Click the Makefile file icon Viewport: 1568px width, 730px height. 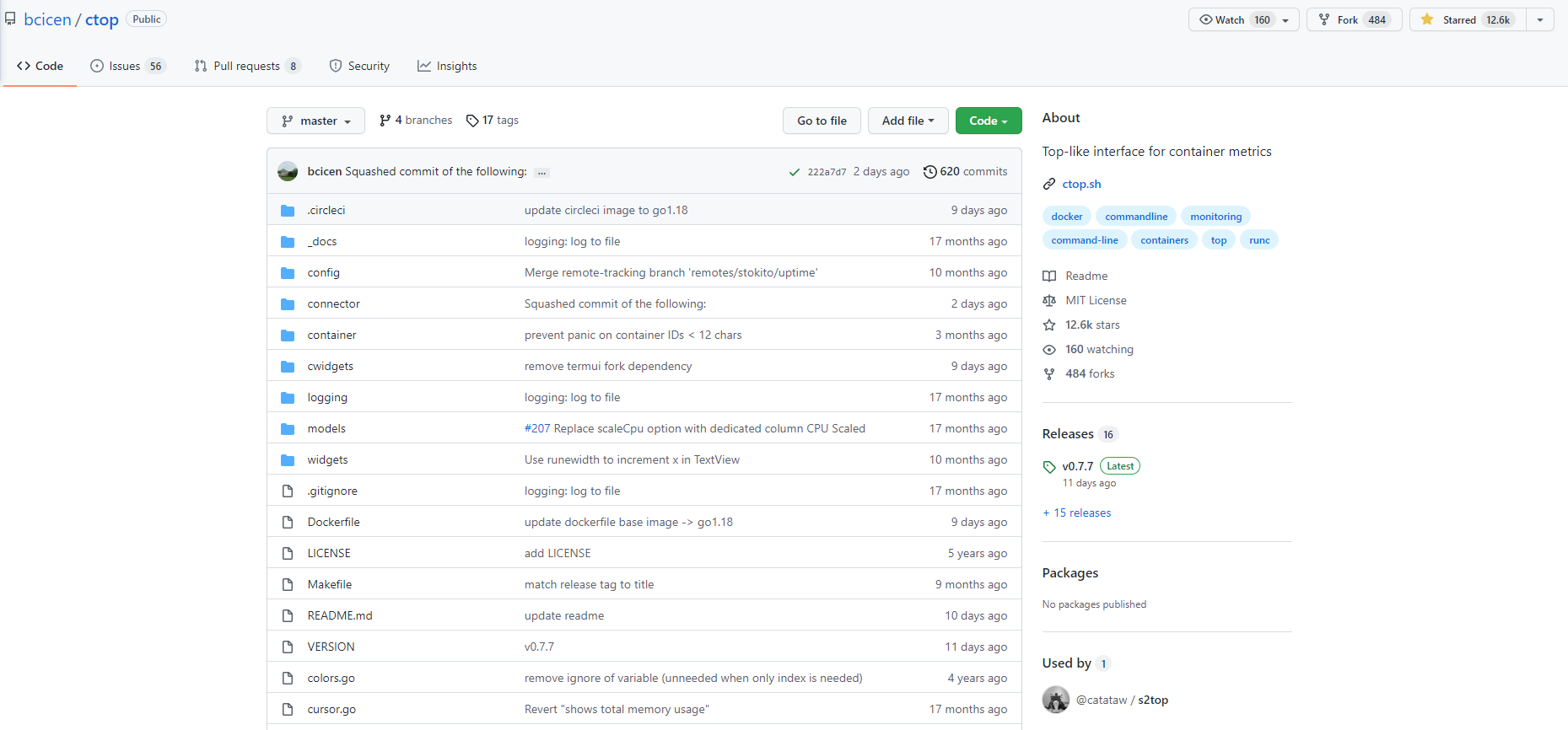[288, 585]
